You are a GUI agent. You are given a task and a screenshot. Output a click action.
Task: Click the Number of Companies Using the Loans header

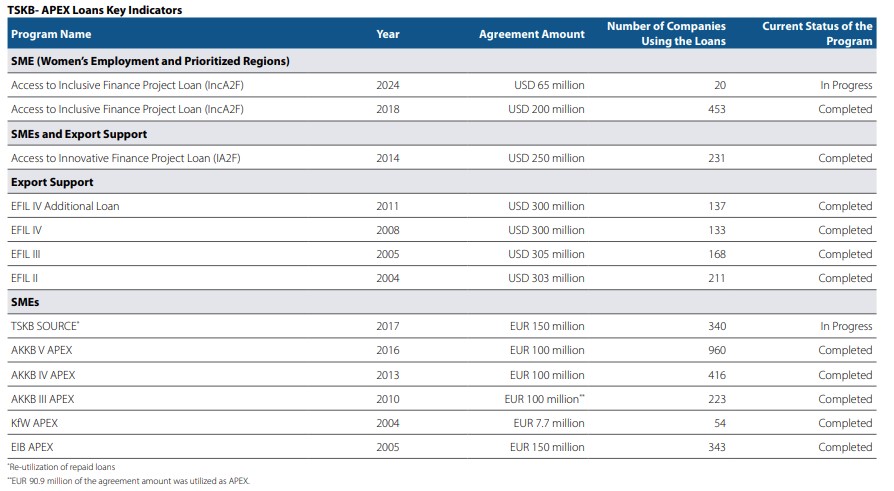pyautogui.click(x=666, y=34)
